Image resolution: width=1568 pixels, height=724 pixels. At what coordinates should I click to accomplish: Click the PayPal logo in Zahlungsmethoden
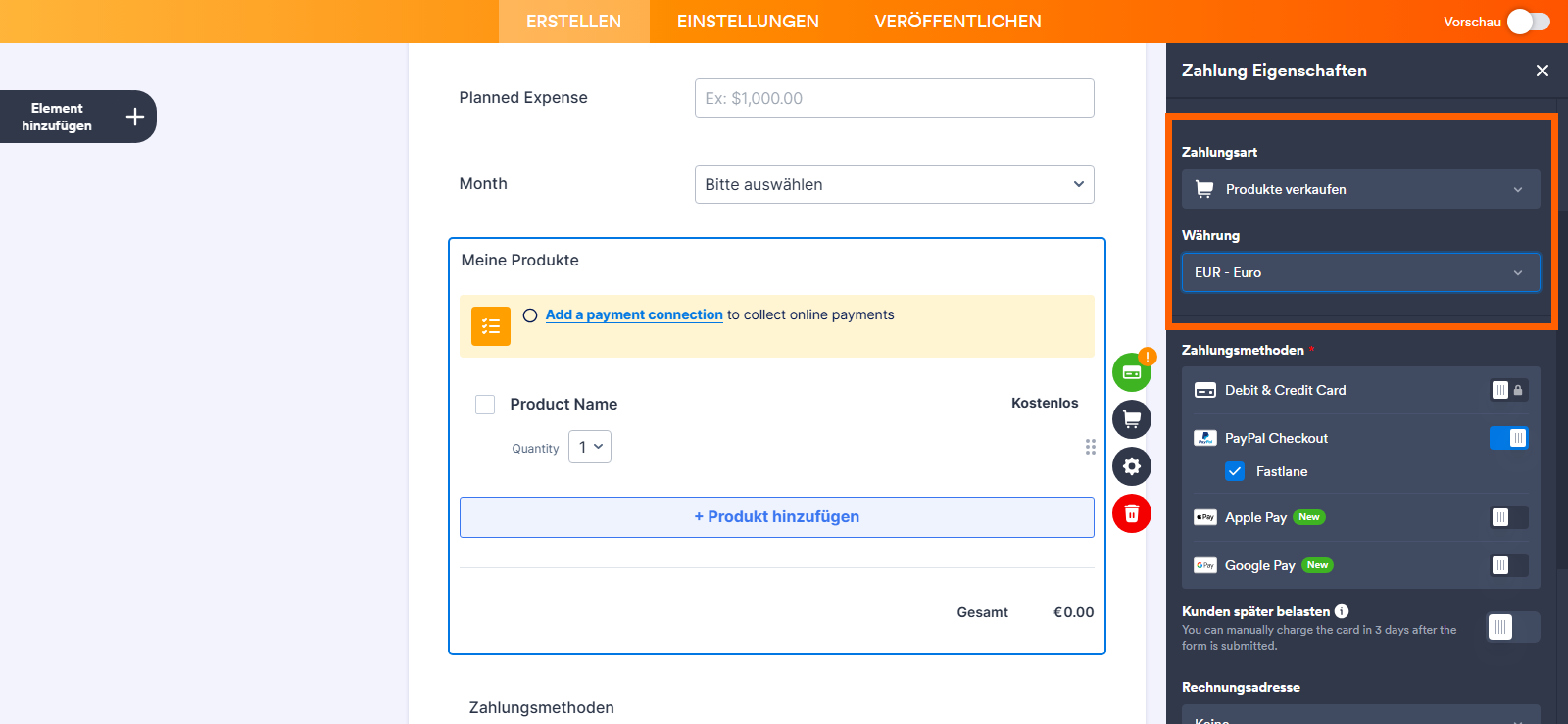pyautogui.click(x=1204, y=438)
